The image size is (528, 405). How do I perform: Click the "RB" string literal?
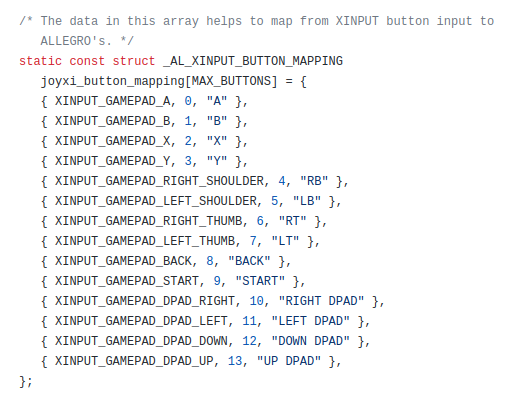click(x=314, y=181)
